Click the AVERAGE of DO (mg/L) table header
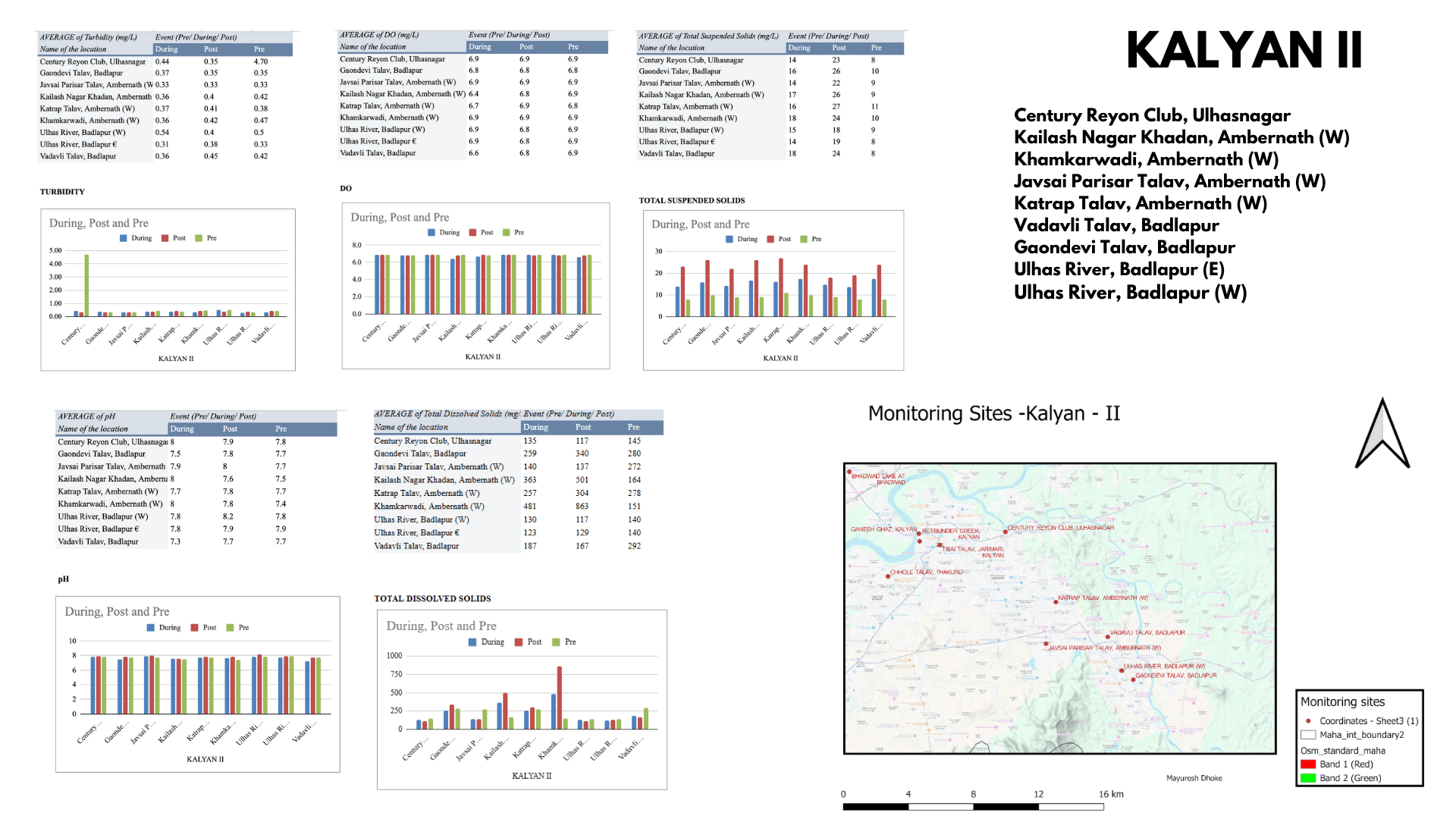 point(378,35)
